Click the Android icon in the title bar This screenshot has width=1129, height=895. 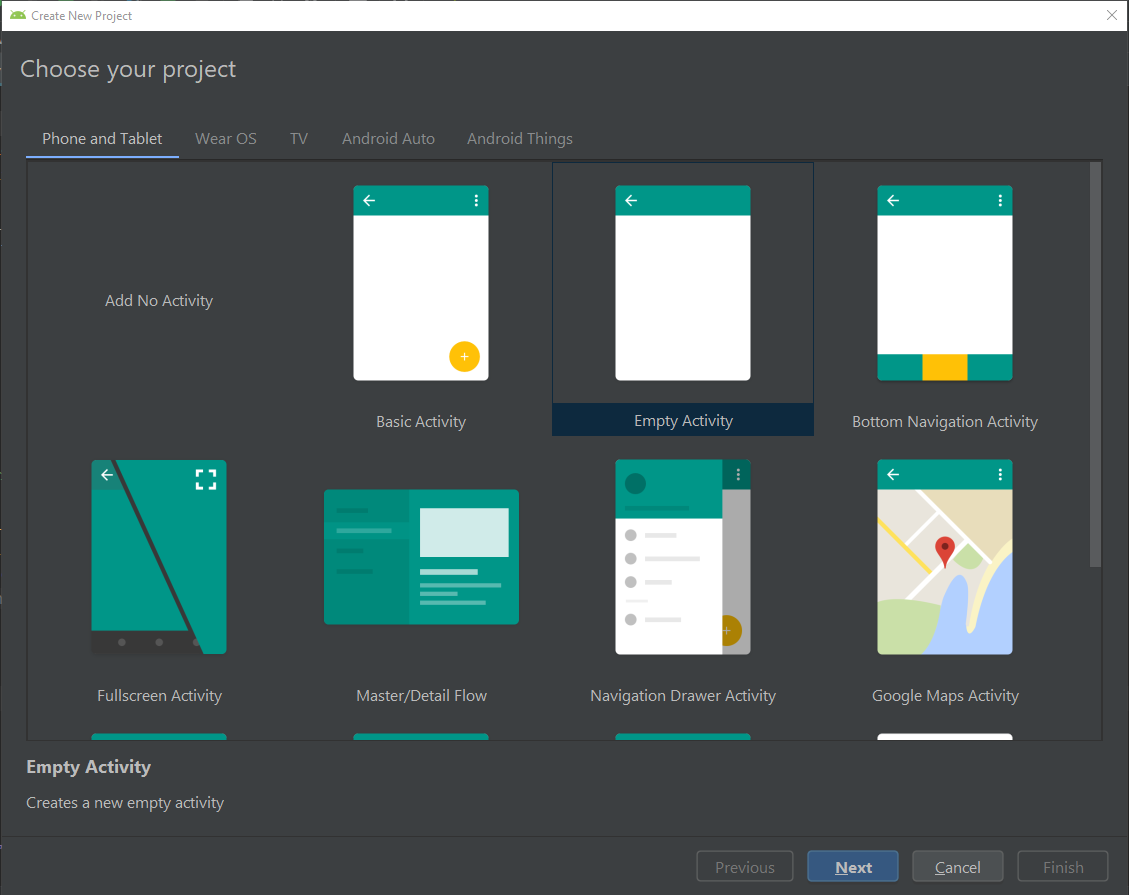click(x=18, y=15)
